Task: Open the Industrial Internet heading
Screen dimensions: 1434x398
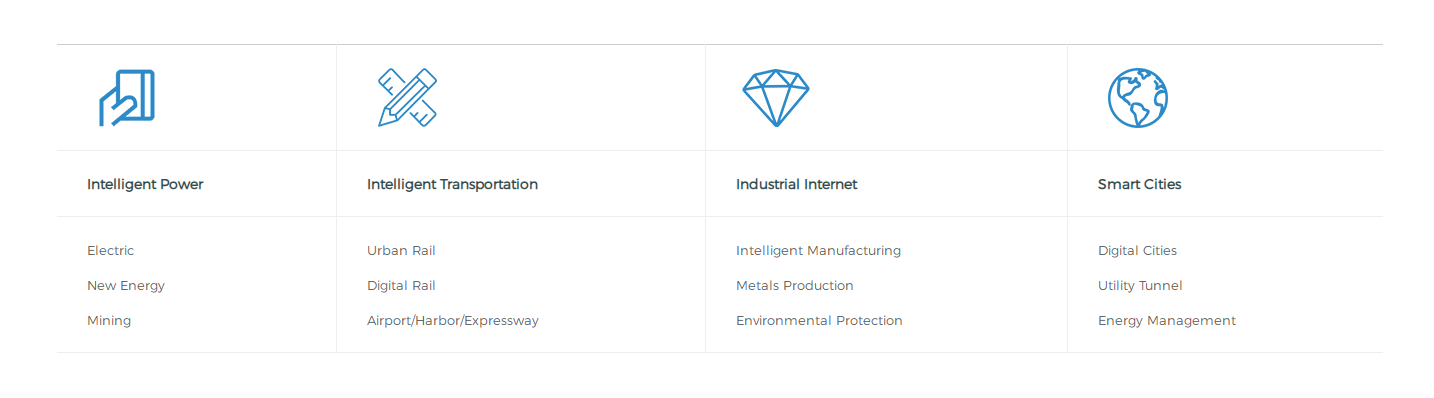Action: coord(796,184)
